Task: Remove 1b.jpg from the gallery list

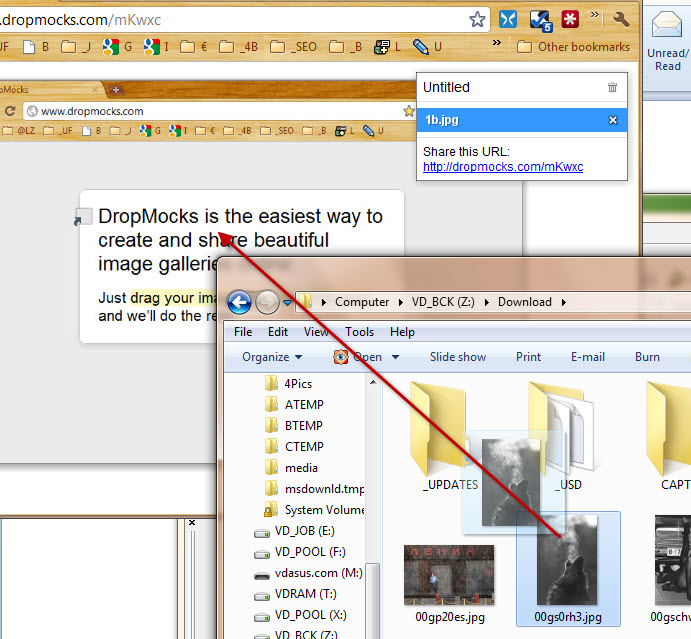Action: coord(613,120)
